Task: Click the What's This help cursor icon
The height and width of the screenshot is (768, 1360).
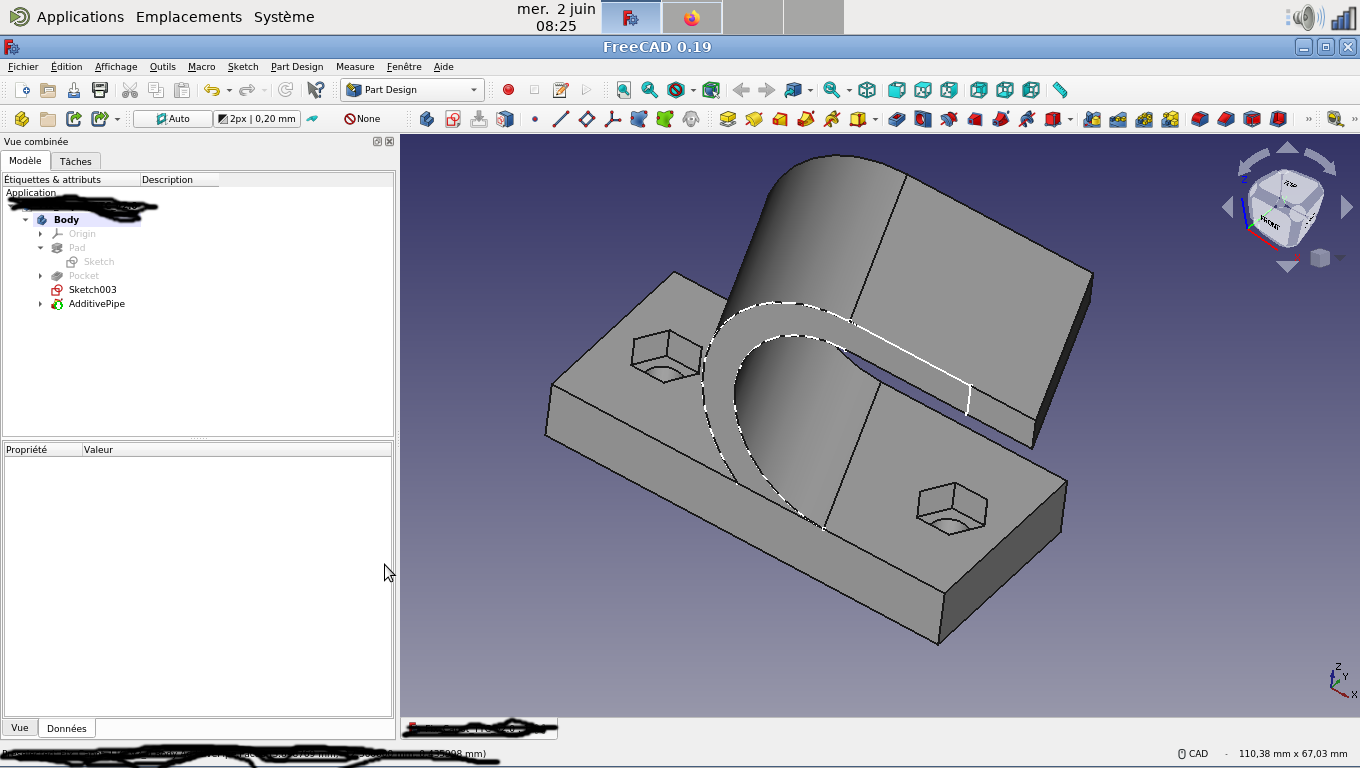Action: [x=315, y=90]
